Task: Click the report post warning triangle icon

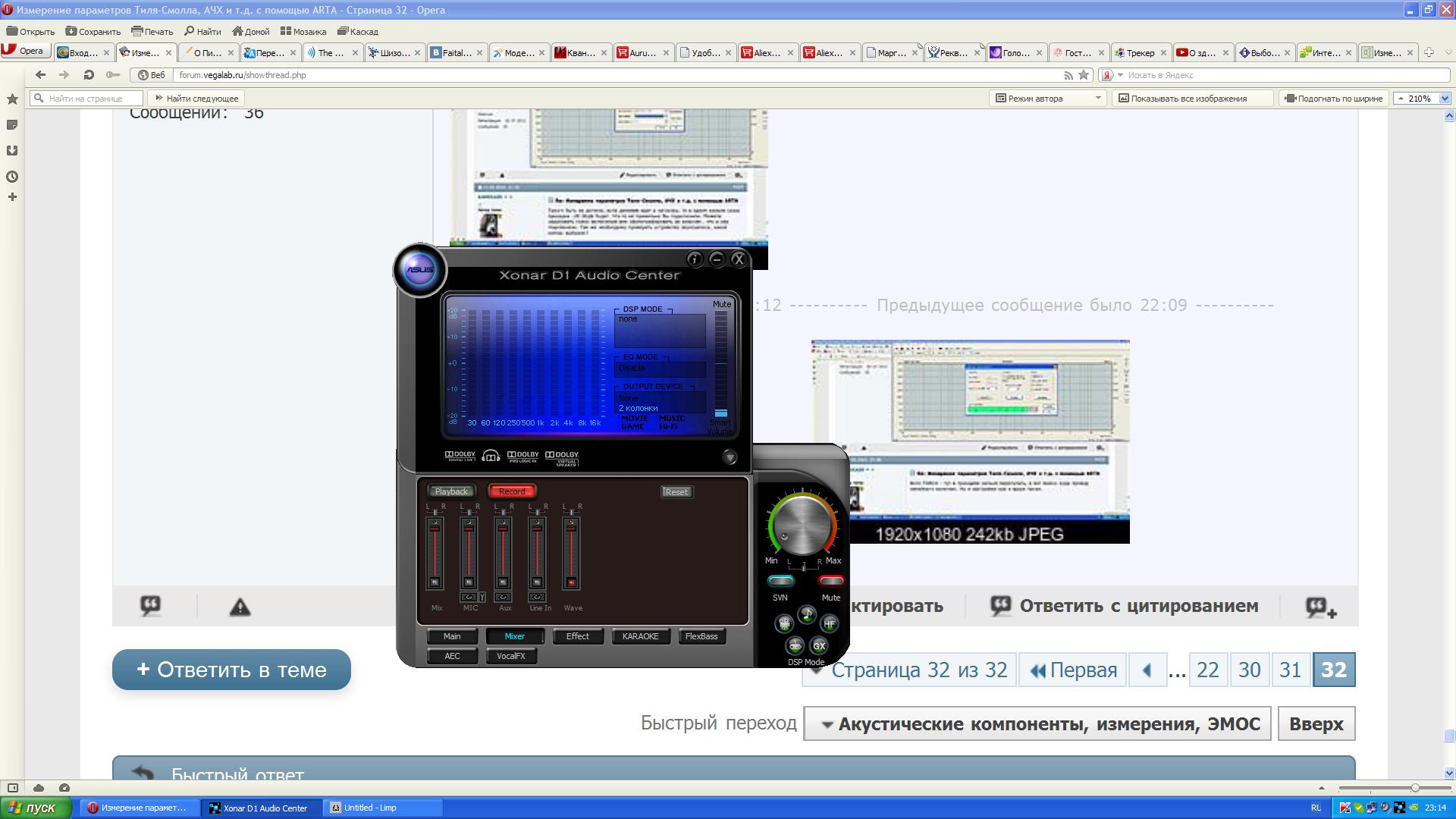Action: 240,607
